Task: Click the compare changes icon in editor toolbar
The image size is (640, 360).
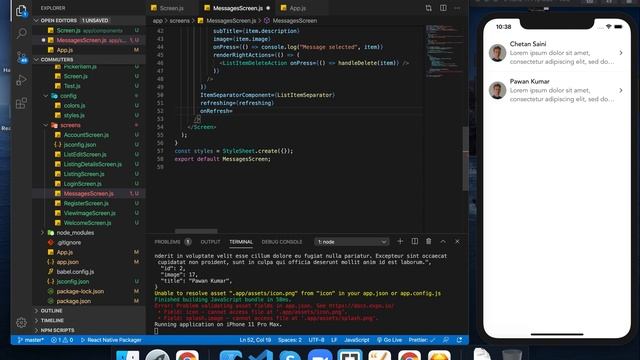Action: [x=428, y=8]
